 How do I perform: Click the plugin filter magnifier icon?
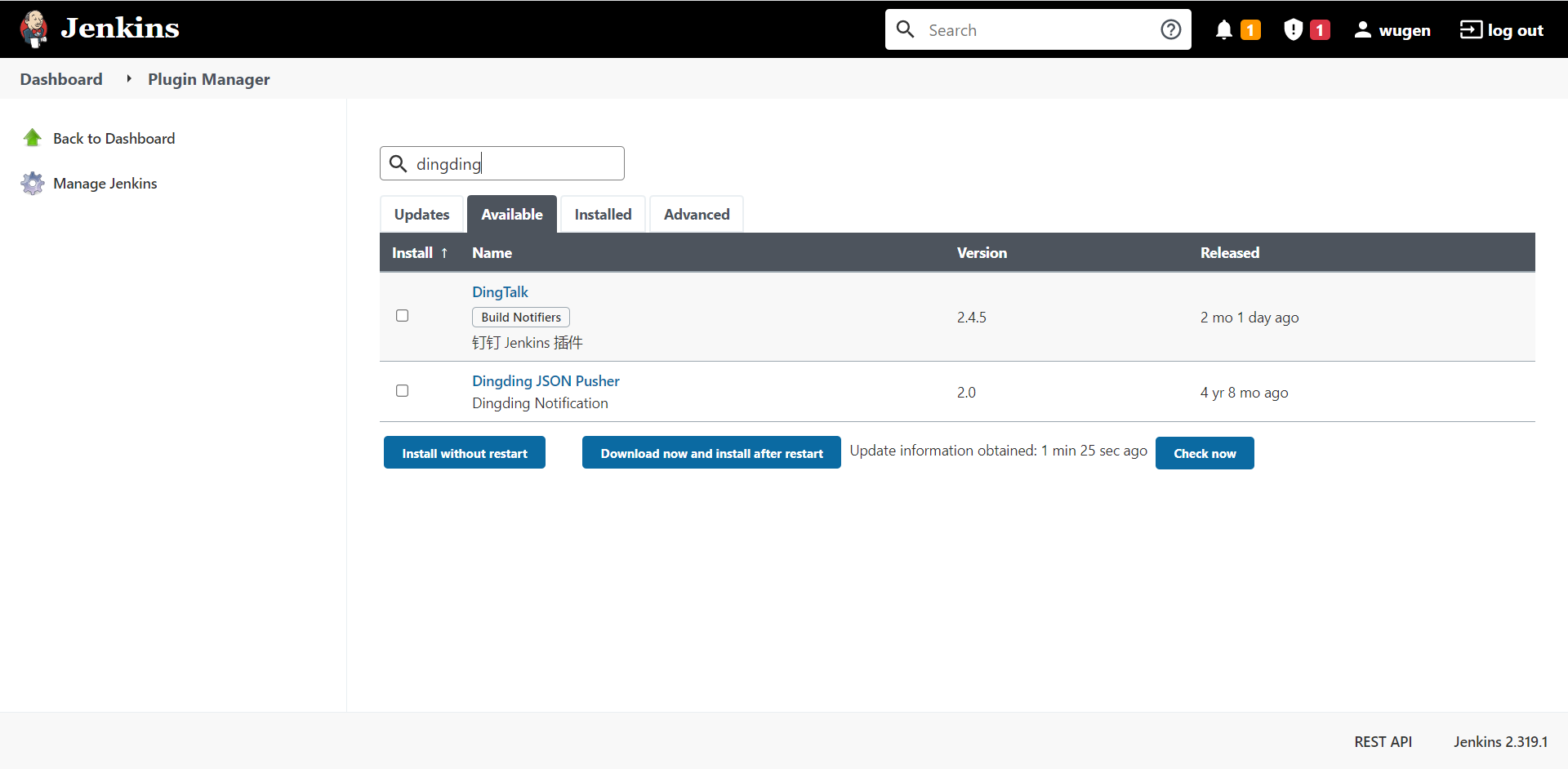pyautogui.click(x=398, y=163)
